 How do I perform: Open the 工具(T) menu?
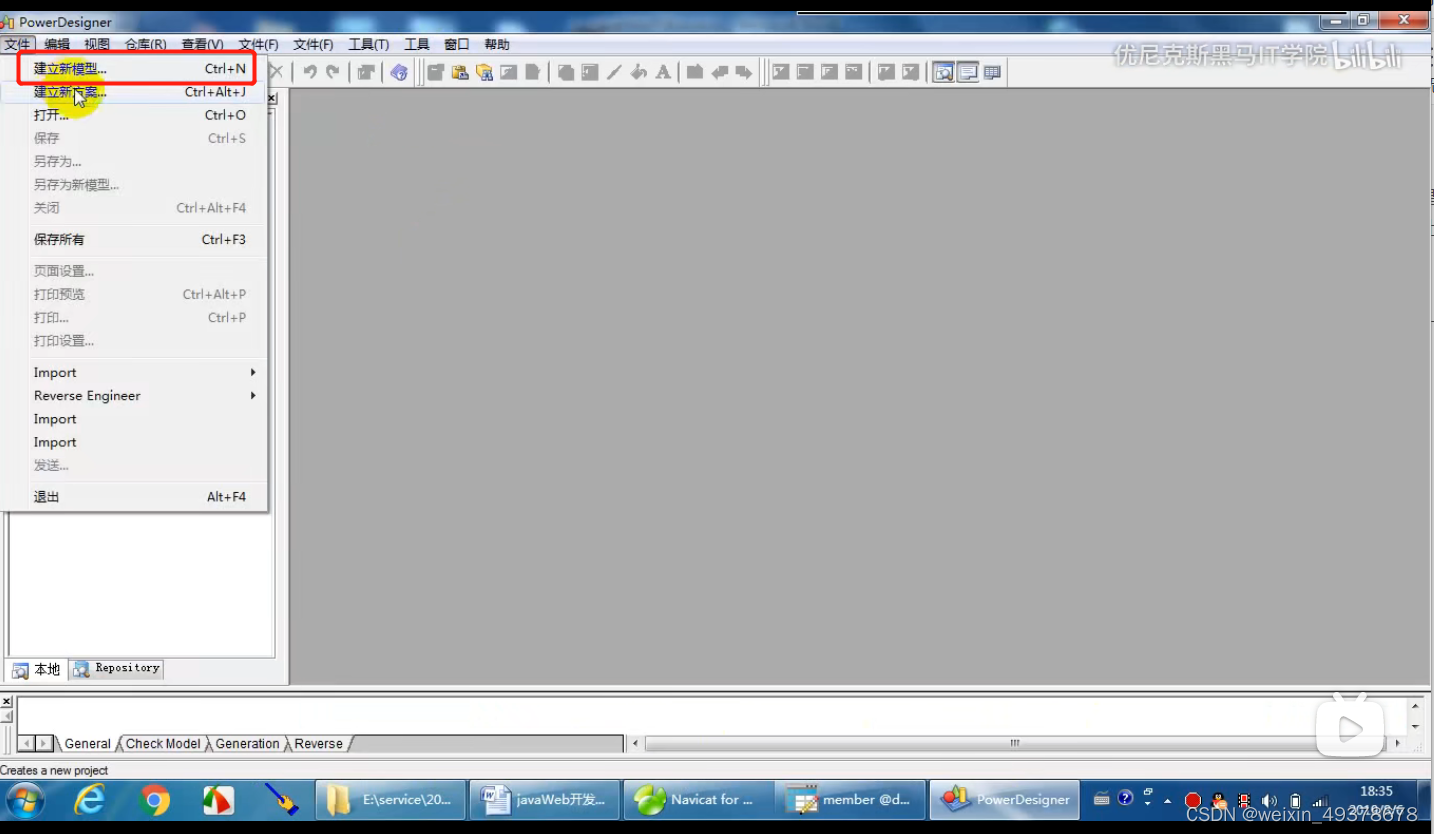click(368, 44)
